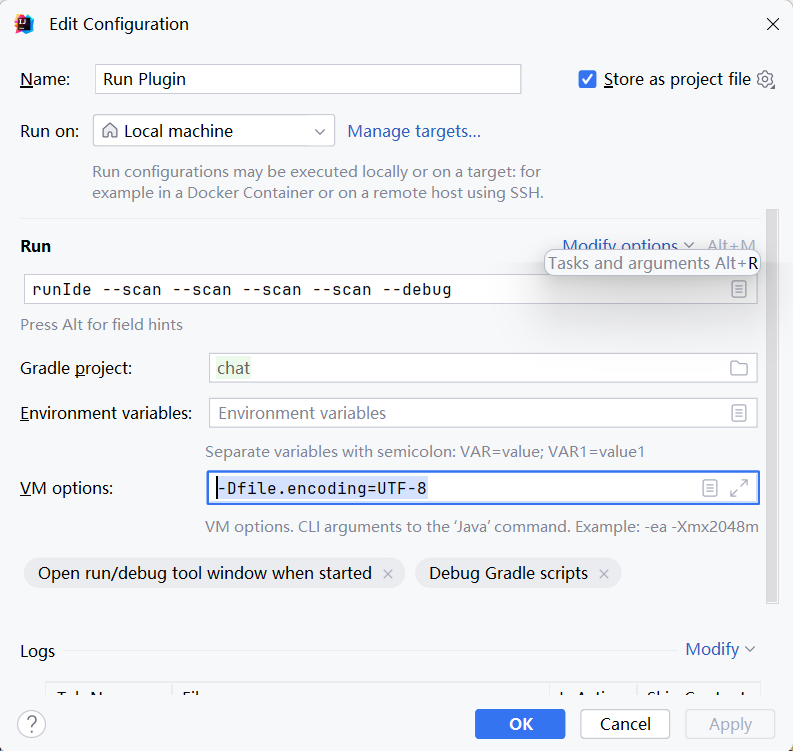Toggle the Store as project file checkbox
Screen dimensions: 793x751
pos(588,79)
